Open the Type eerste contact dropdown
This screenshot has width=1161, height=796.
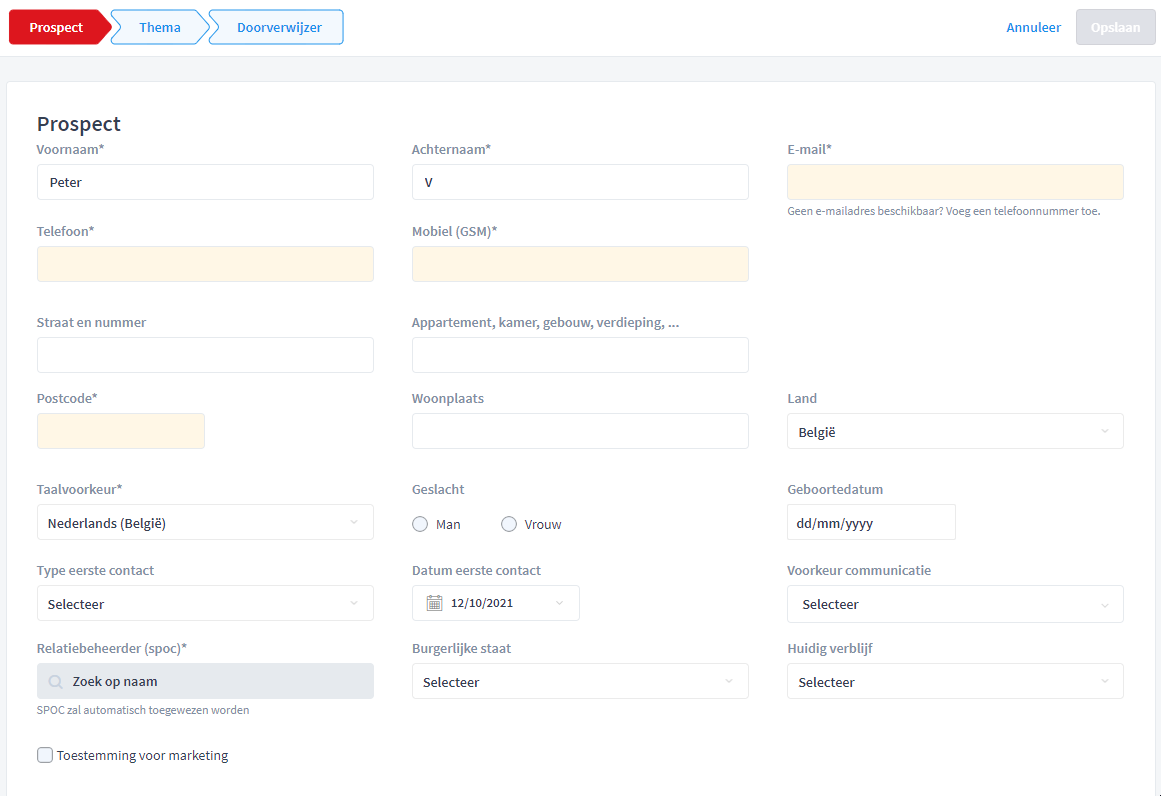[205, 603]
